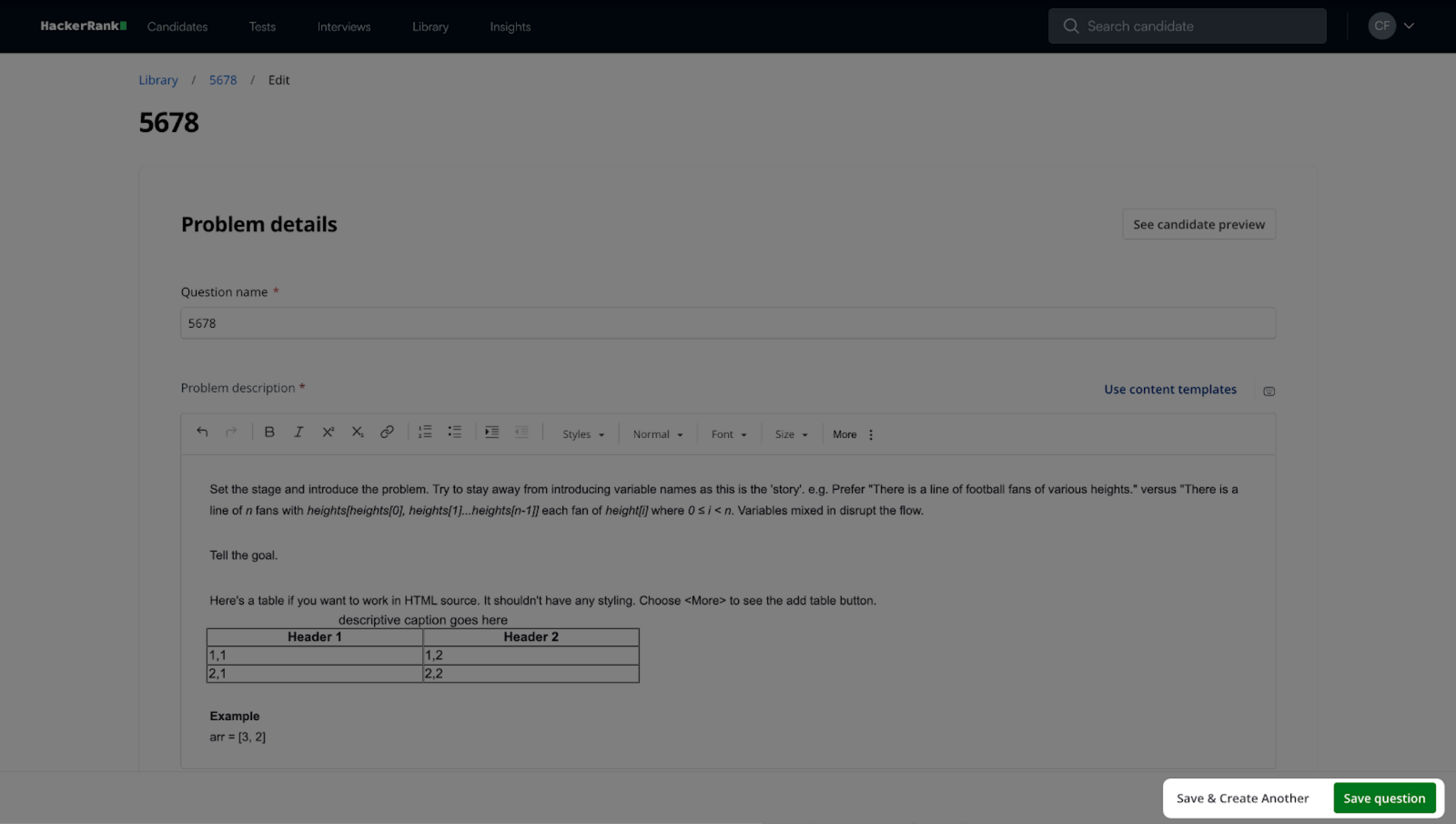Open the Size dropdown
The height and width of the screenshot is (824, 1456).
[790, 435]
